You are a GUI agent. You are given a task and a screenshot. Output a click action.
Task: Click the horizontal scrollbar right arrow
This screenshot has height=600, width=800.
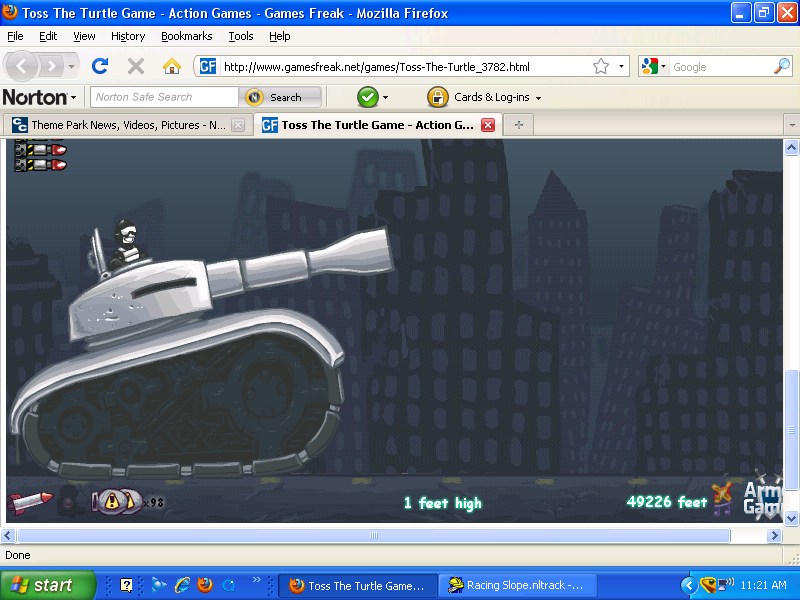point(774,535)
